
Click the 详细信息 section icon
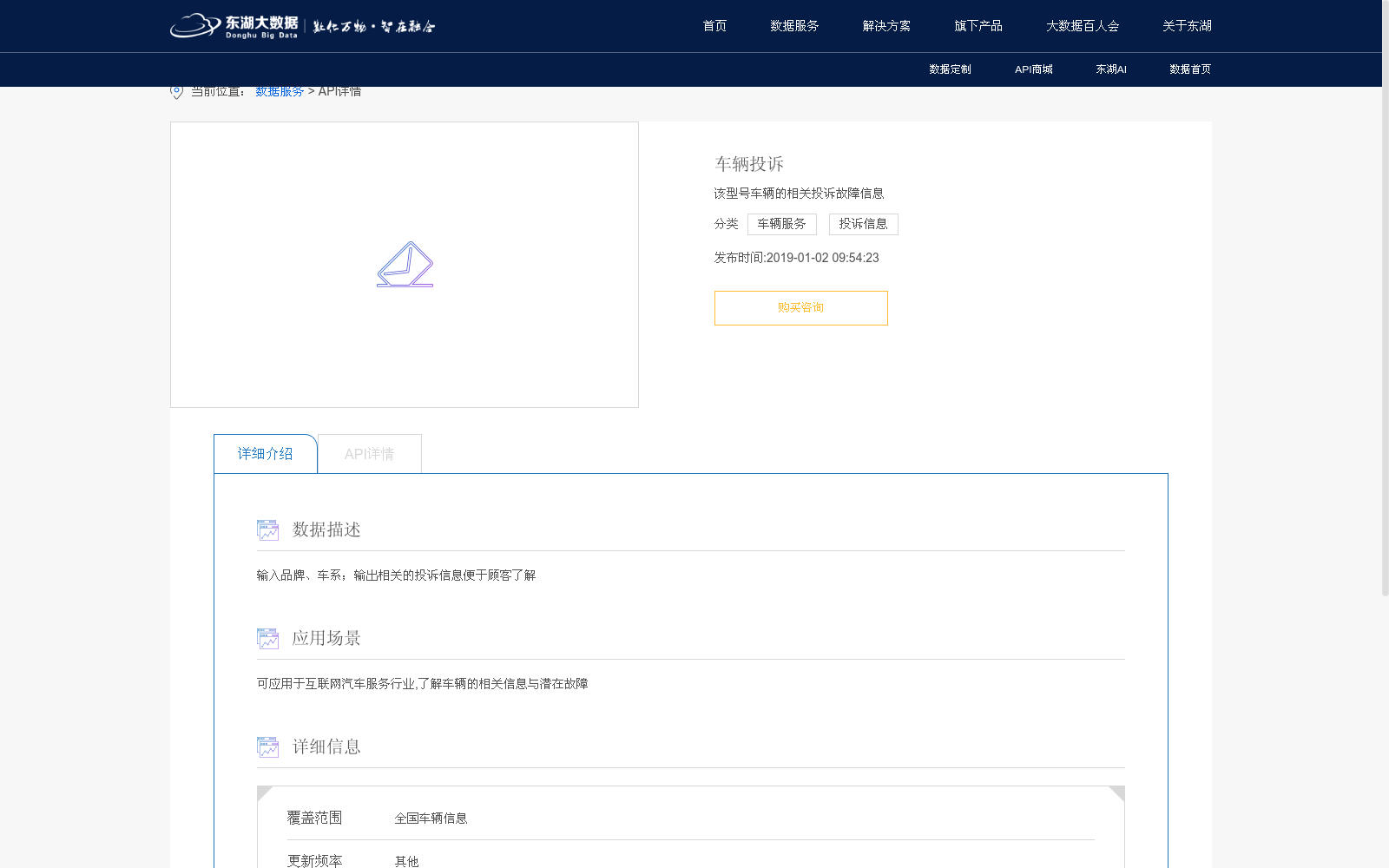click(x=267, y=746)
